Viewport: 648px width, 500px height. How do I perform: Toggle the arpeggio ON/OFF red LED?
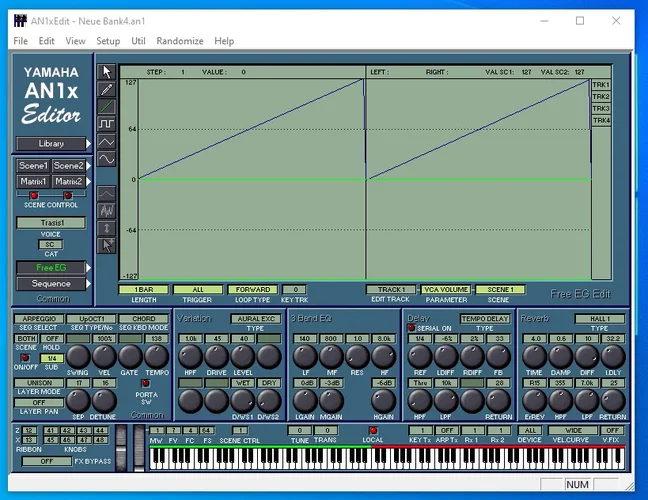point(25,357)
